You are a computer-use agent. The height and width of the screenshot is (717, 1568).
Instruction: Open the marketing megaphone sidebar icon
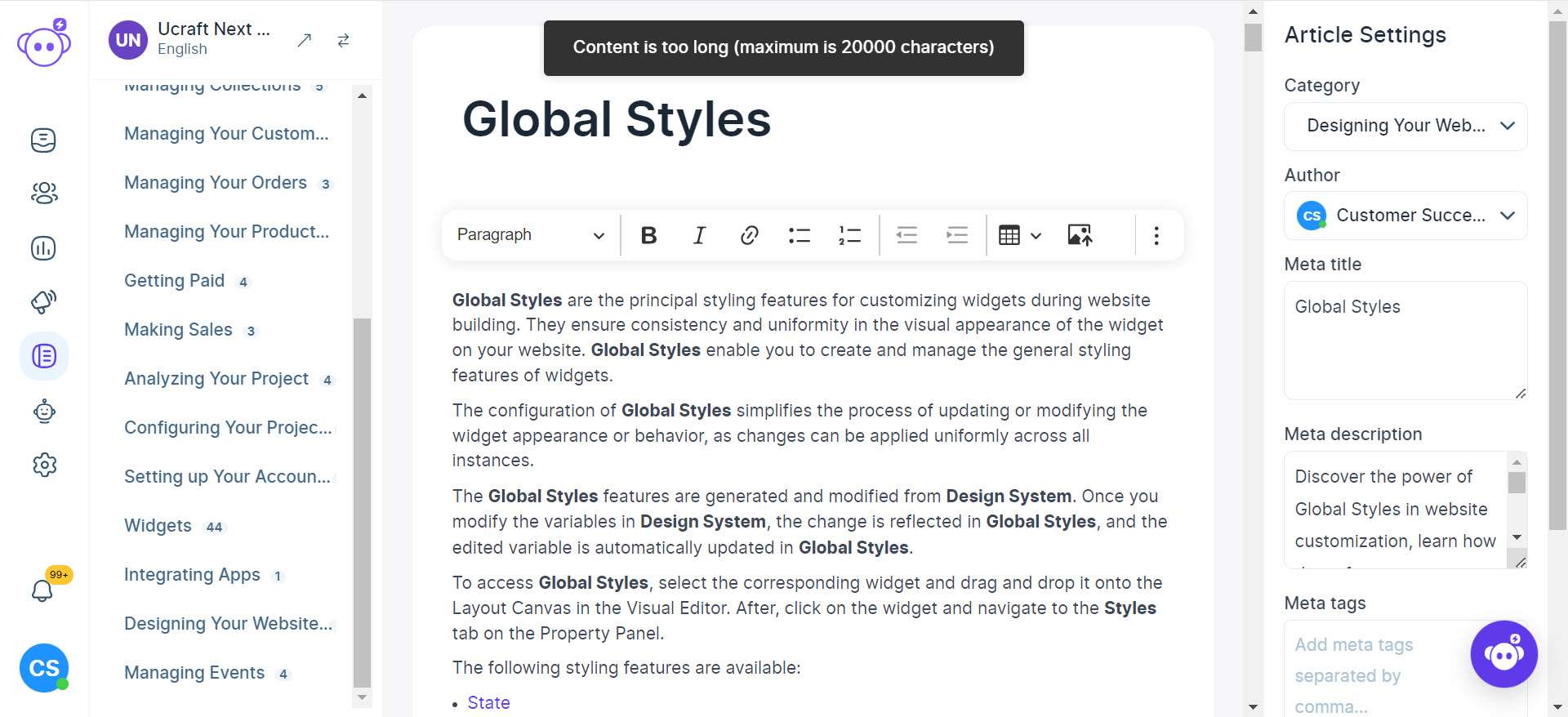[x=44, y=301]
